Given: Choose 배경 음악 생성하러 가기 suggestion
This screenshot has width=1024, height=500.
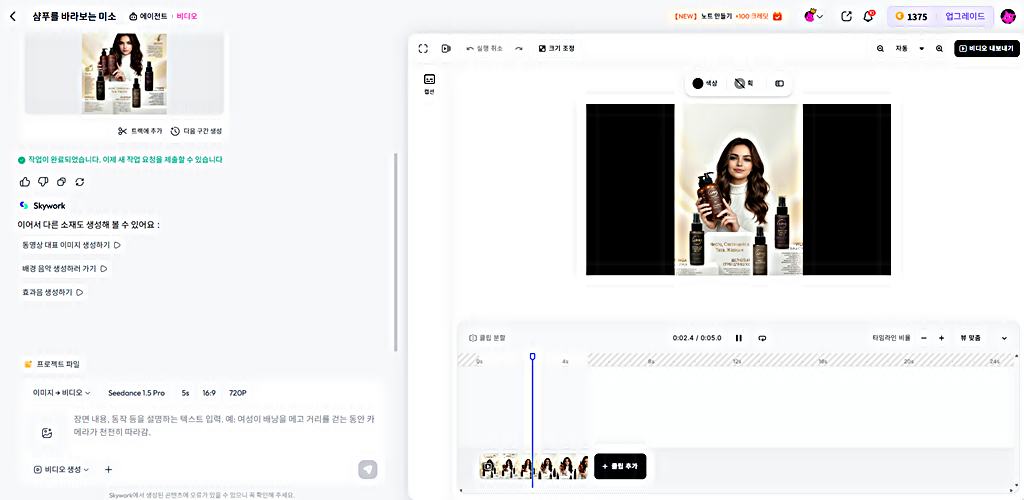Looking at the screenshot, I should (64, 268).
